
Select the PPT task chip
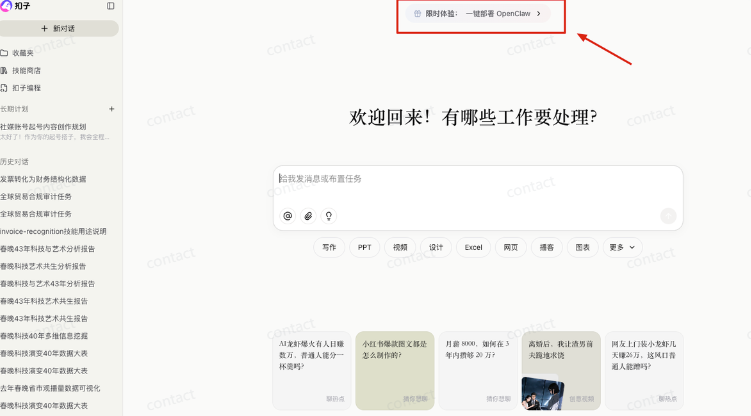(x=365, y=247)
